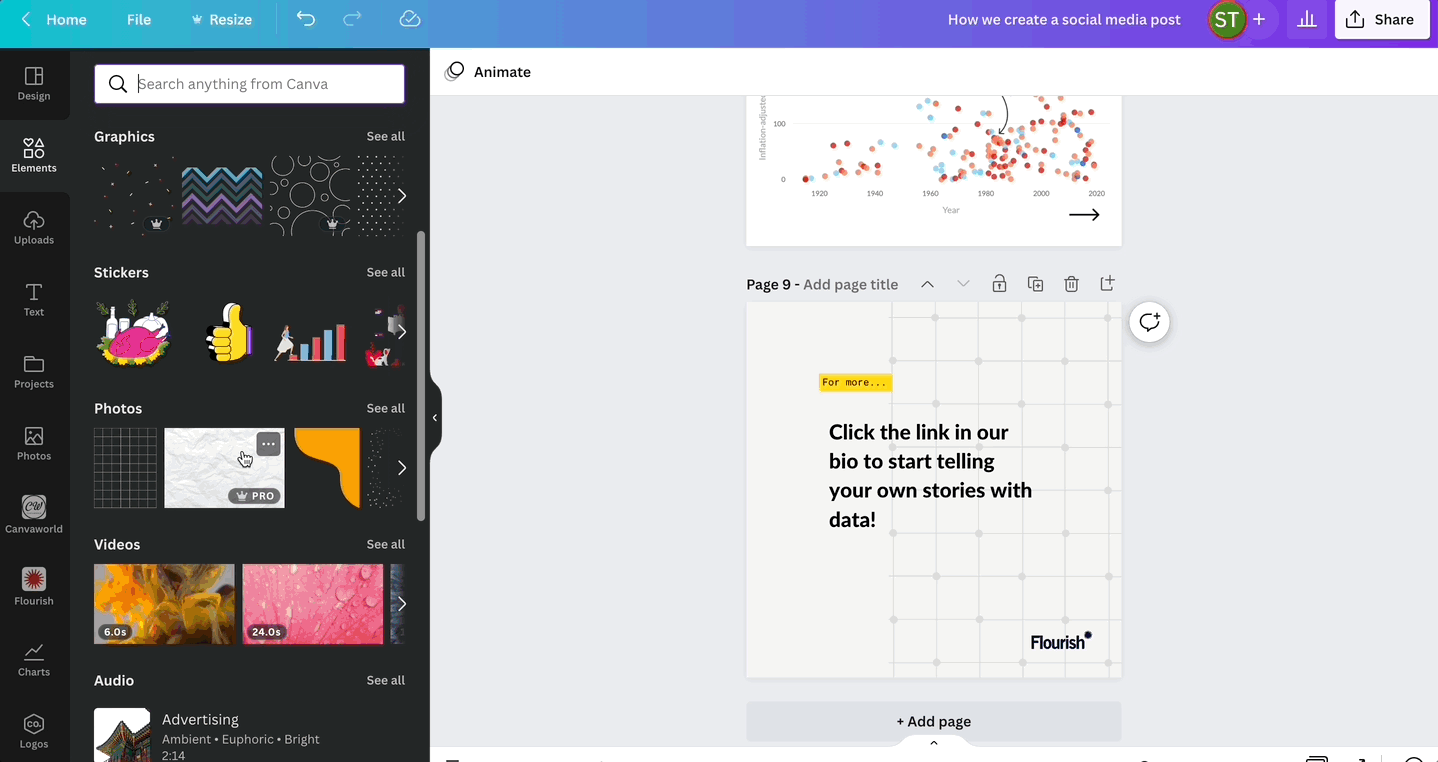Click See all next to Photos
1438x762 pixels.
[x=385, y=408]
